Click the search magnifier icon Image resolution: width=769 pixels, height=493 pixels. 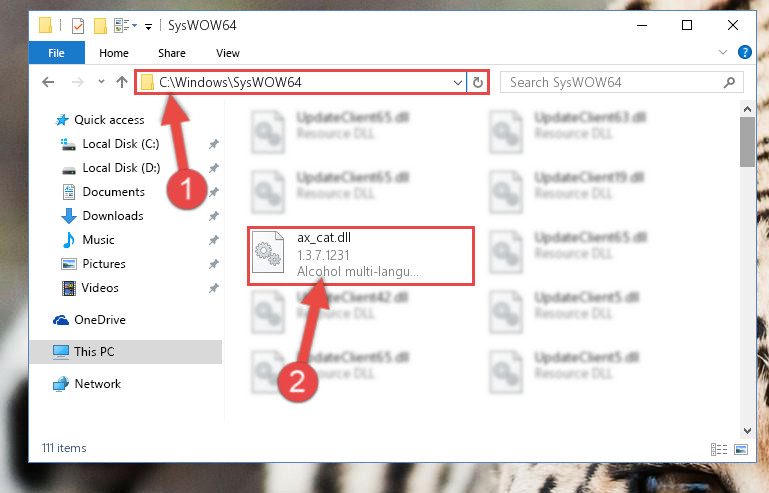(729, 82)
